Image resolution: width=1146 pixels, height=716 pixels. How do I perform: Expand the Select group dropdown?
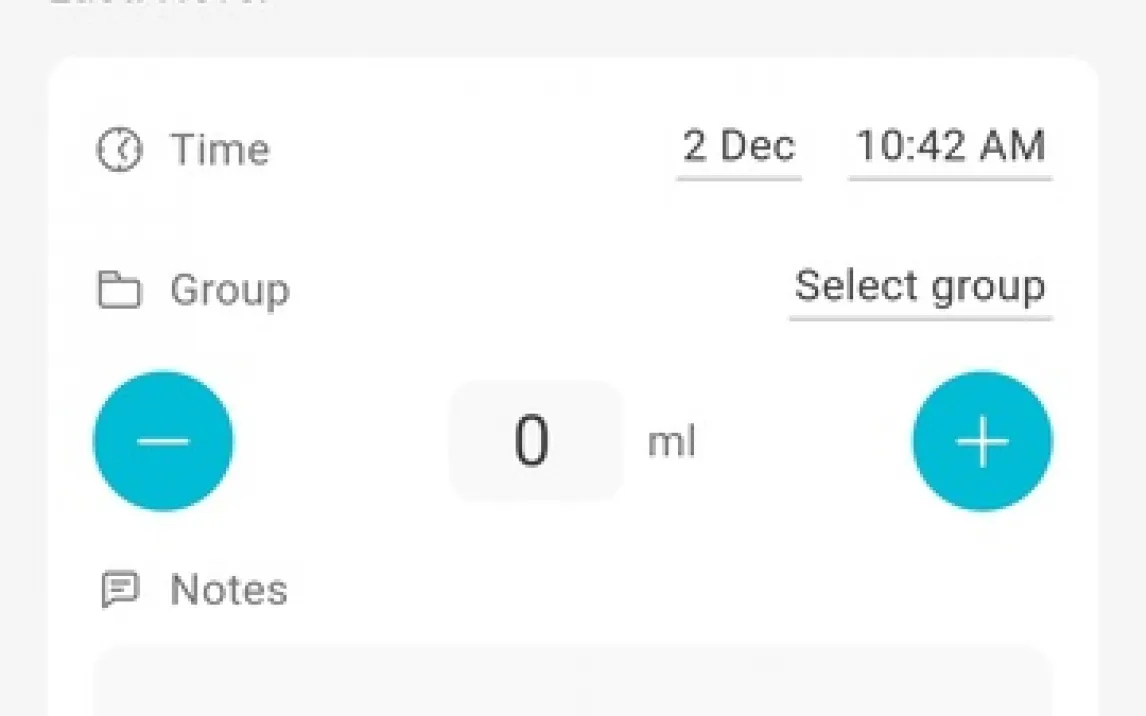click(x=920, y=288)
